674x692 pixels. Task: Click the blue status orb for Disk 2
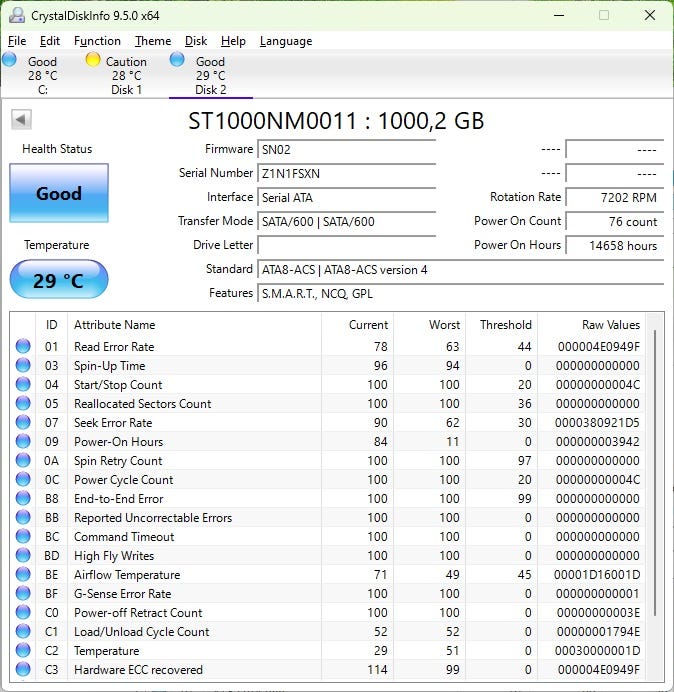click(x=177, y=60)
